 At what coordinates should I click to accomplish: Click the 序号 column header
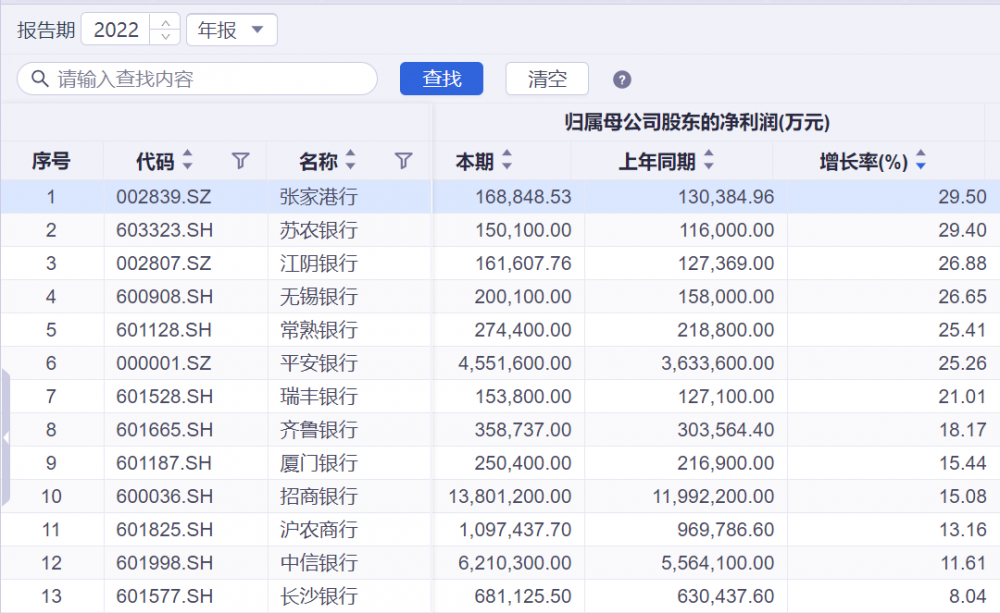point(51,161)
